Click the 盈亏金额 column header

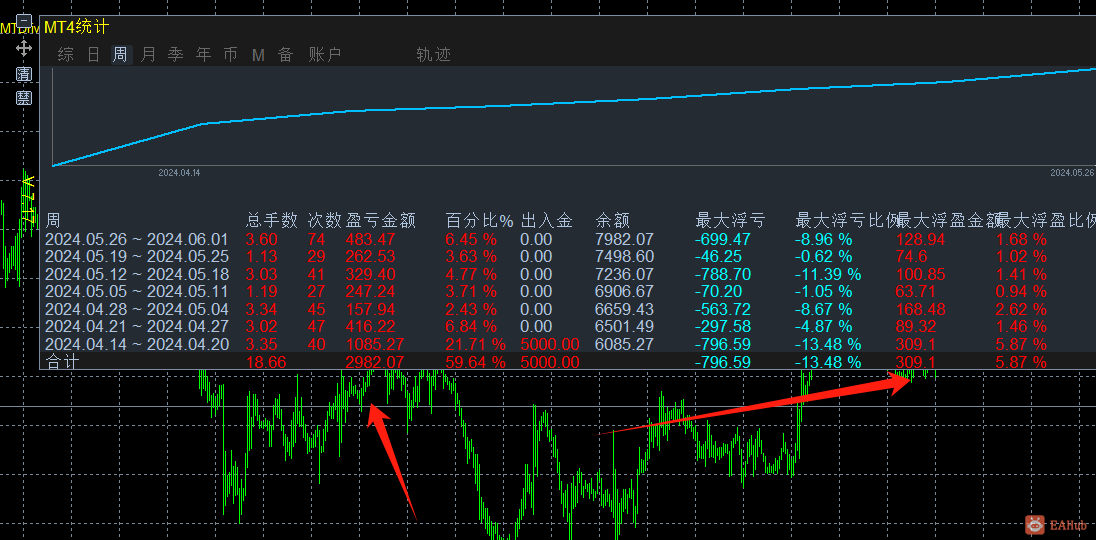[x=381, y=221]
